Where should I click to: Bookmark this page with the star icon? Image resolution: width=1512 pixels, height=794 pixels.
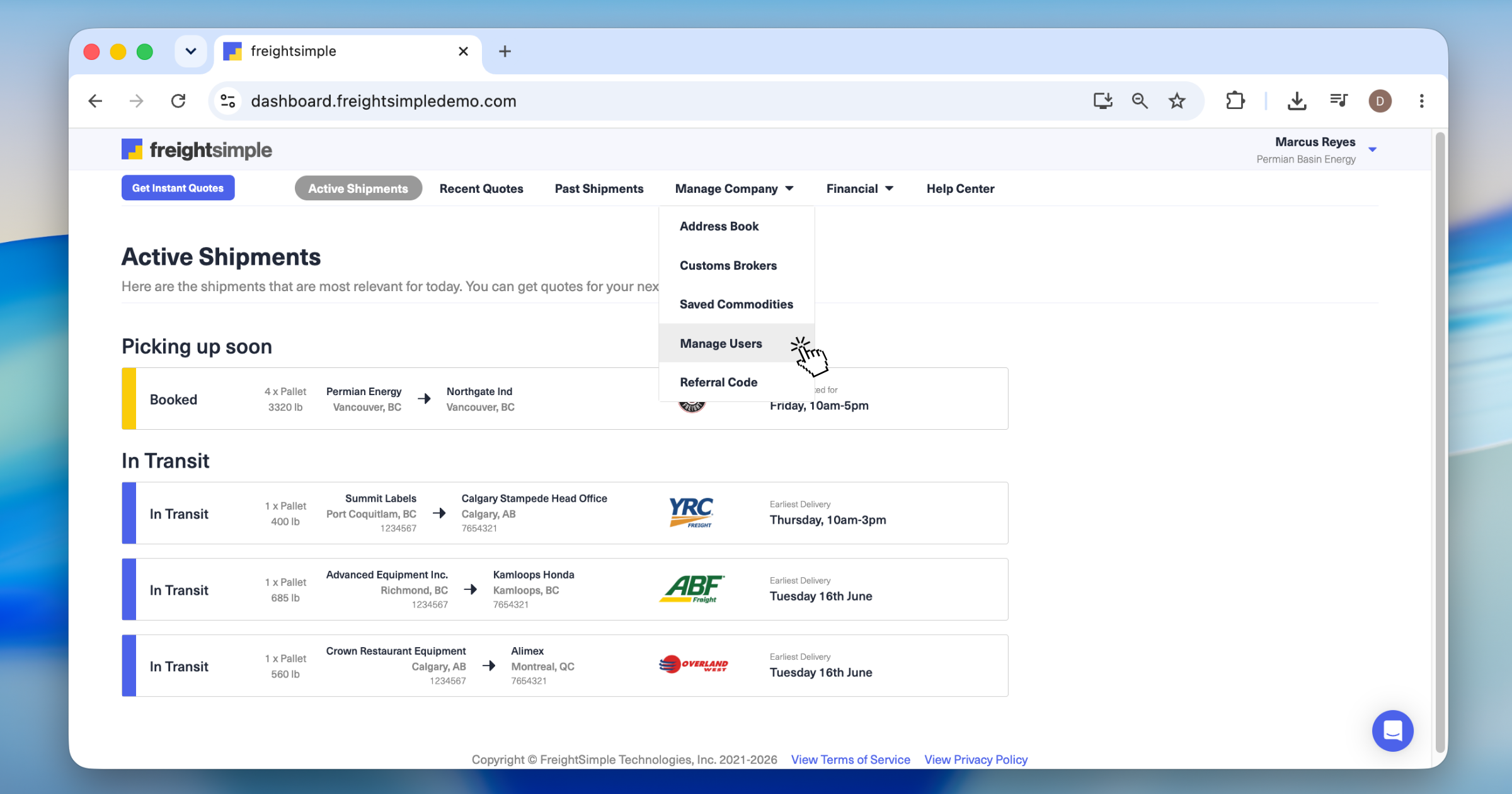1177,101
